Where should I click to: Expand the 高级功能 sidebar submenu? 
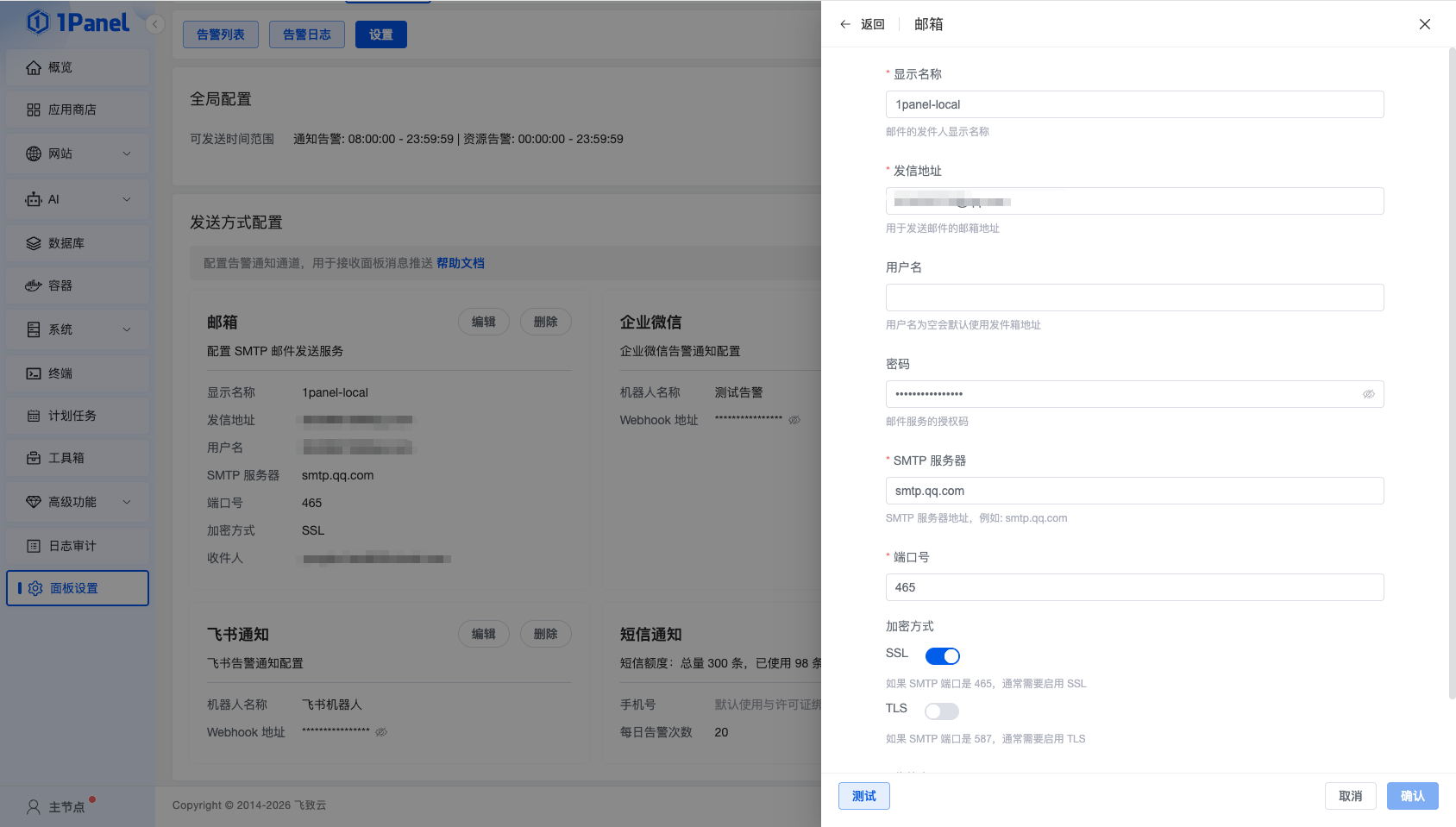127,502
